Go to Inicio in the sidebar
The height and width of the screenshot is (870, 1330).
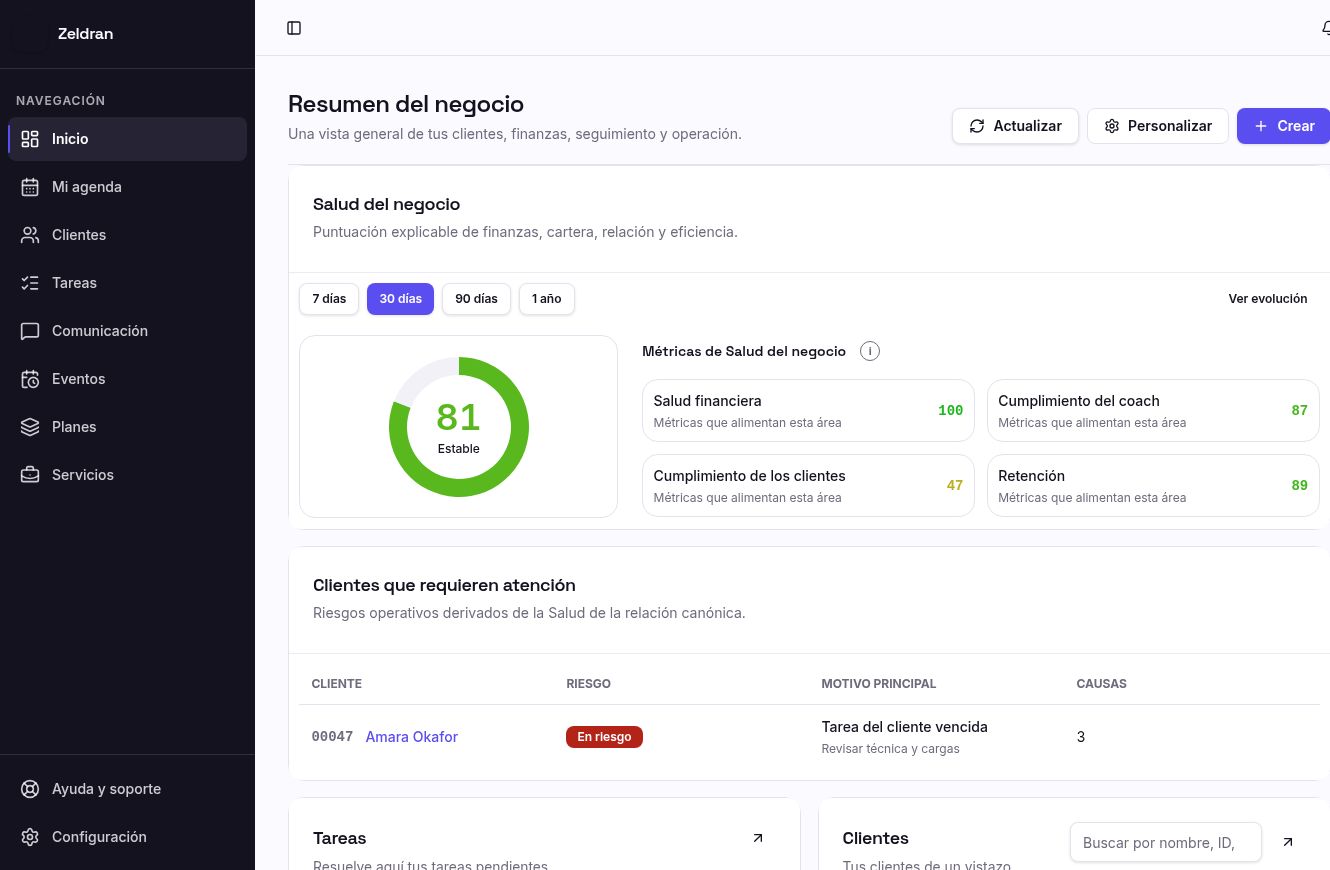coord(127,139)
